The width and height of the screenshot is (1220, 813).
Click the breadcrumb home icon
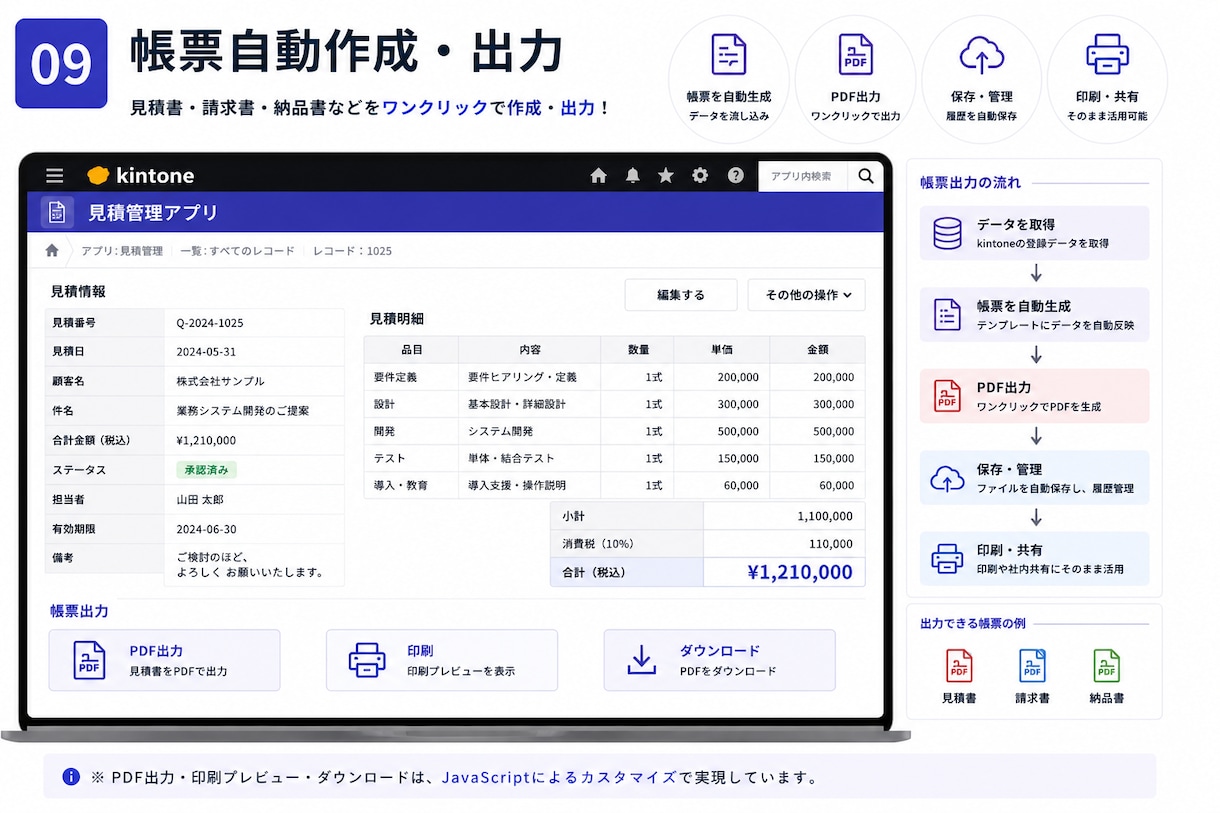(52, 250)
